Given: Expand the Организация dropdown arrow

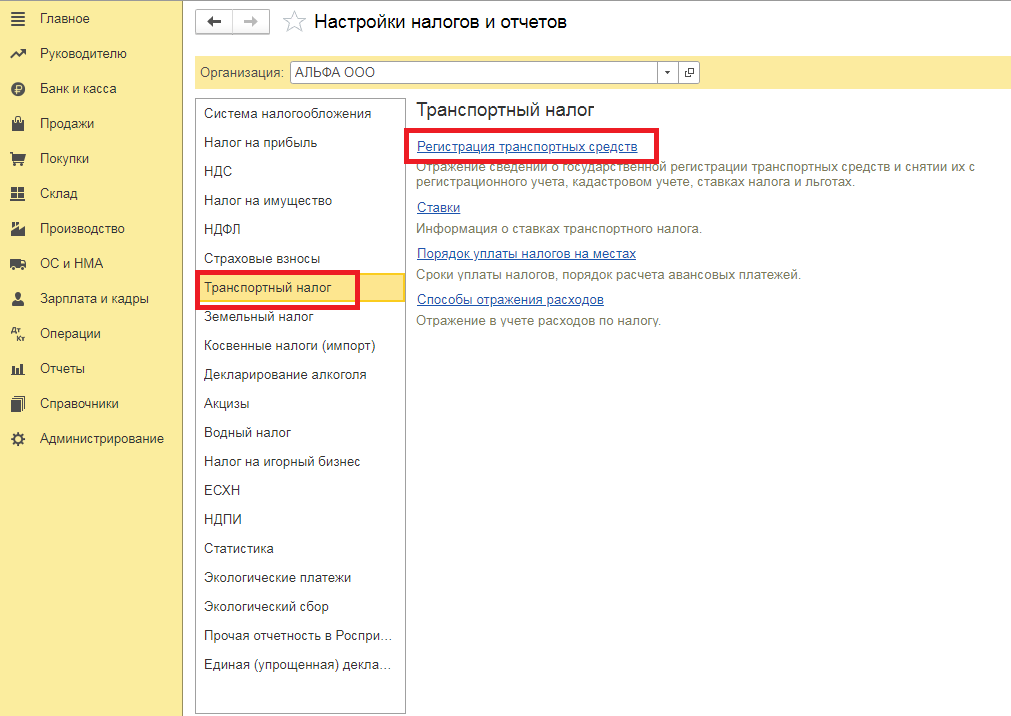Looking at the screenshot, I should tap(668, 73).
